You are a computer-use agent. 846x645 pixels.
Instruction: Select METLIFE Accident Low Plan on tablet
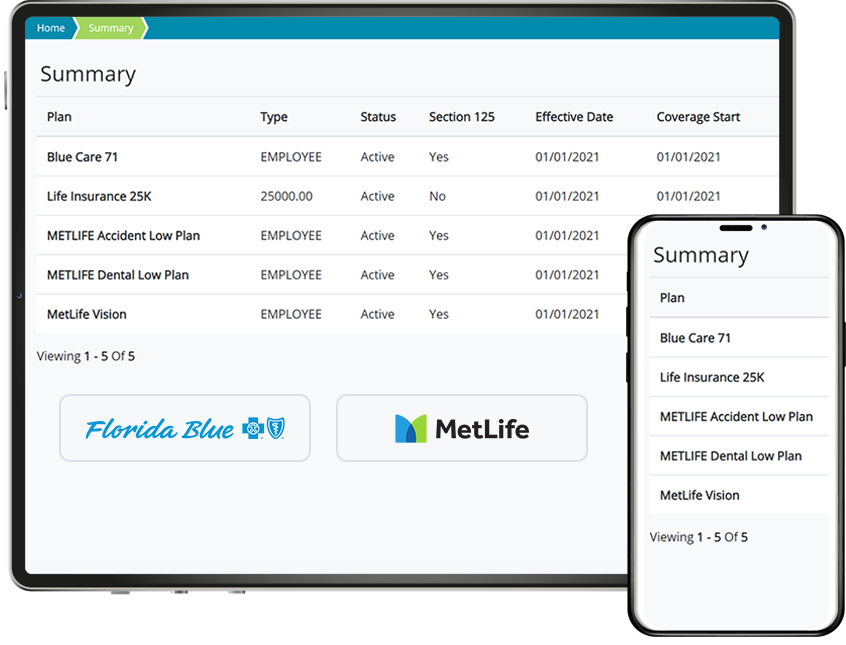click(123, 235)
